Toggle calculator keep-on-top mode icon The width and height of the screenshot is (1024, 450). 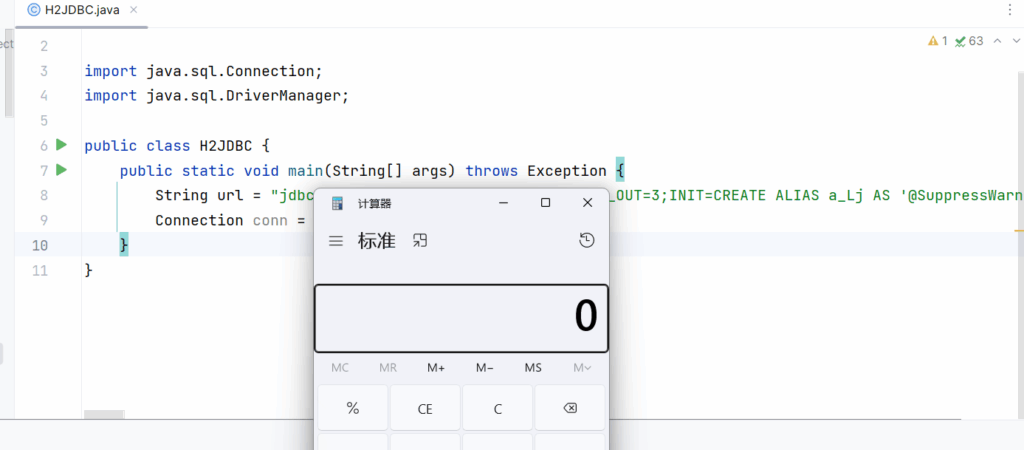click(x=421, y=240)
